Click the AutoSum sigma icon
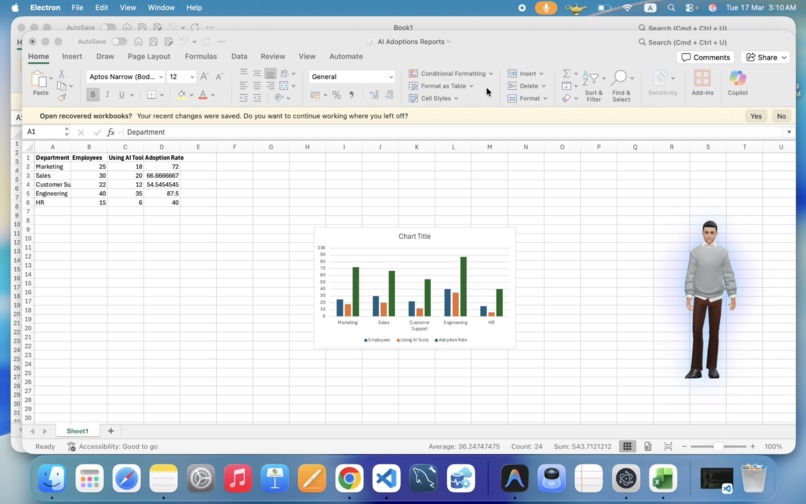Screen dimensions: 806x504 566,74
